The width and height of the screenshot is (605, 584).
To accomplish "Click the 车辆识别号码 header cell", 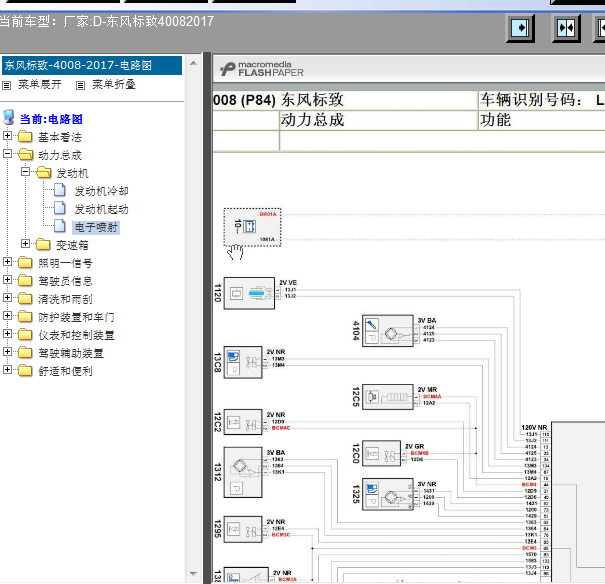I will 541,100.
